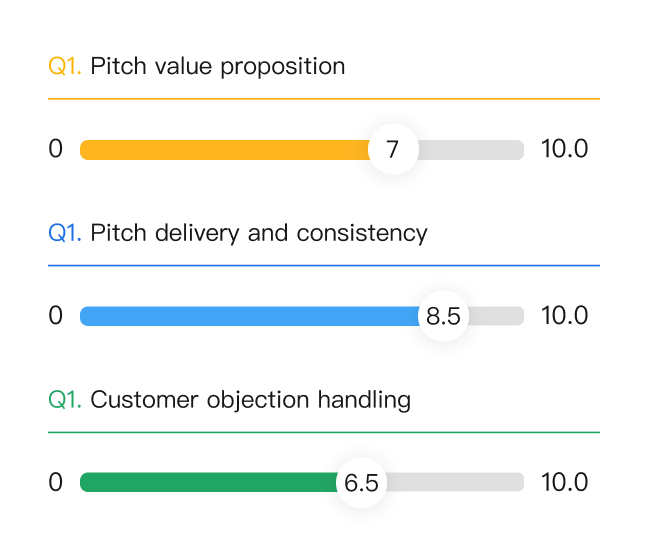Click the slider handle showing 7

[x=393, y=150]
